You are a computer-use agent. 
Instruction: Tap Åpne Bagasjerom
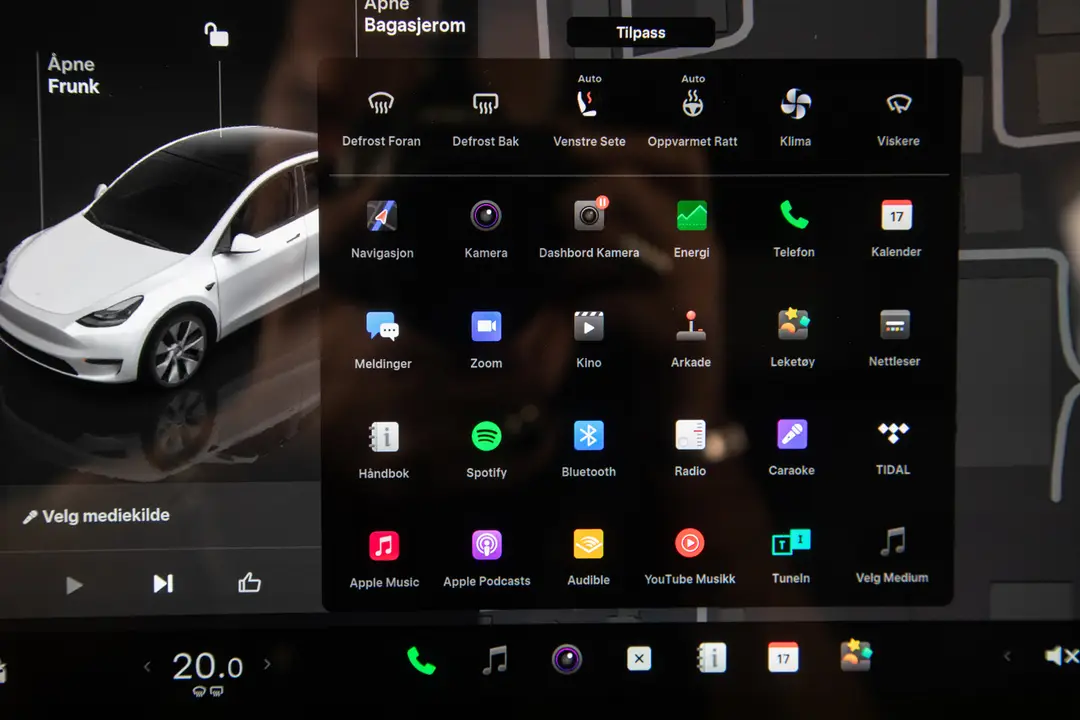tap(415, 18)
